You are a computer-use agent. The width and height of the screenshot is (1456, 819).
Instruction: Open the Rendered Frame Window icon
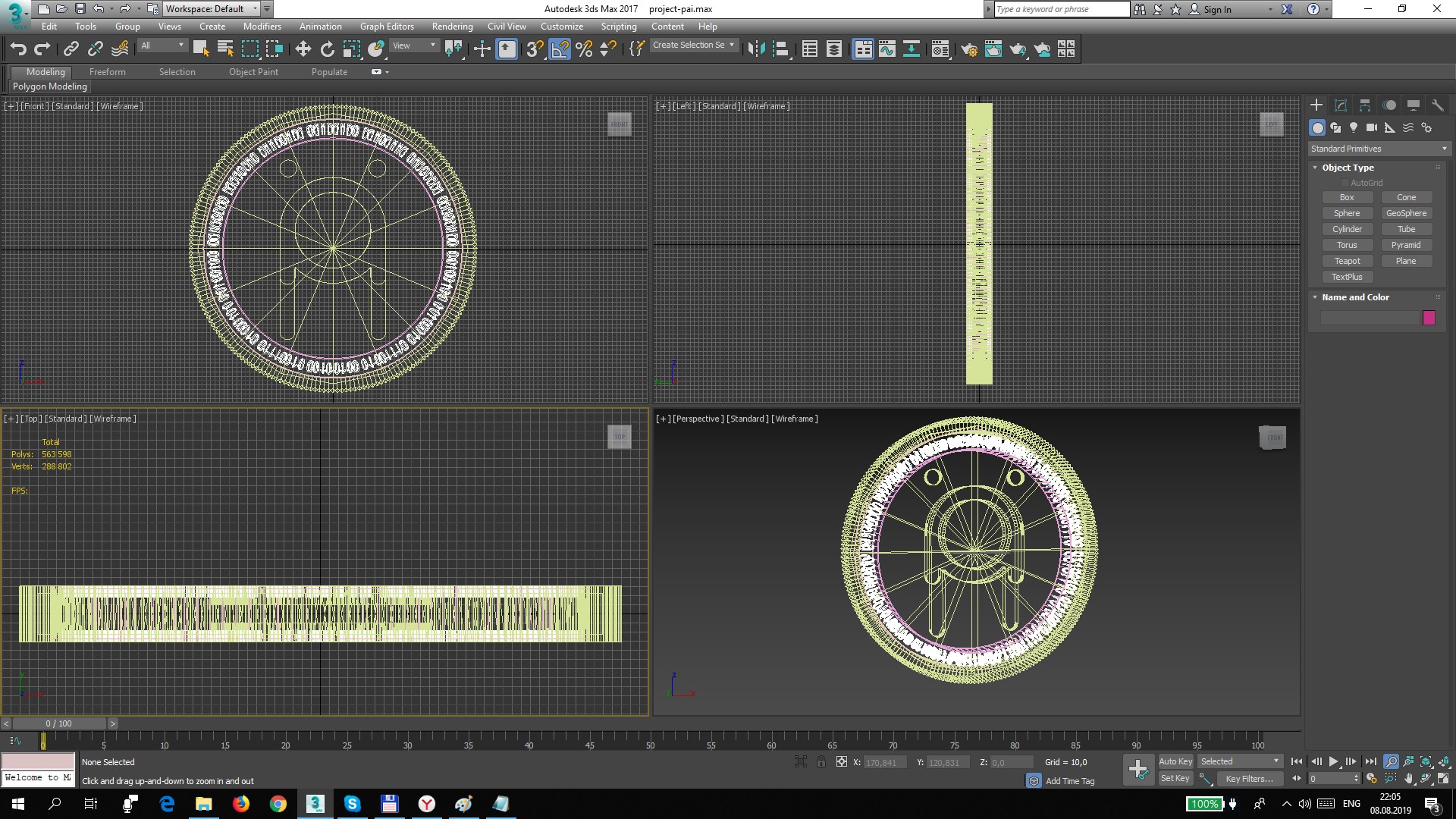point(993,49)
